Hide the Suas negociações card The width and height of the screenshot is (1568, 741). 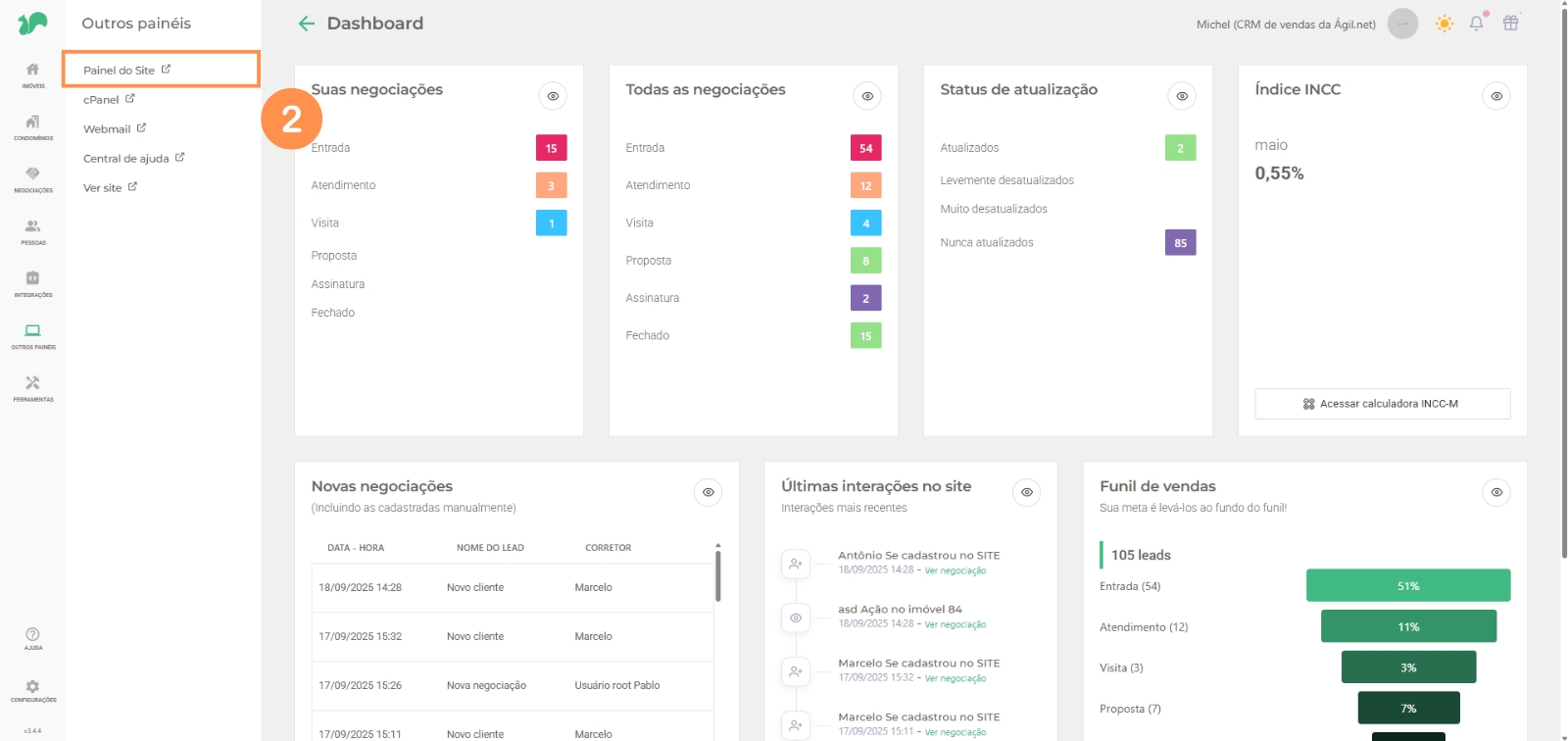click(x=553, y=96)
